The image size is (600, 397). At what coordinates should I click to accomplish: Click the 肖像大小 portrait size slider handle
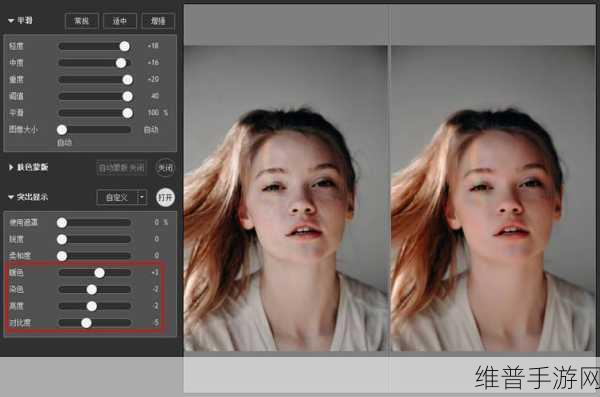pyautogui.click(x=62, y=130)
